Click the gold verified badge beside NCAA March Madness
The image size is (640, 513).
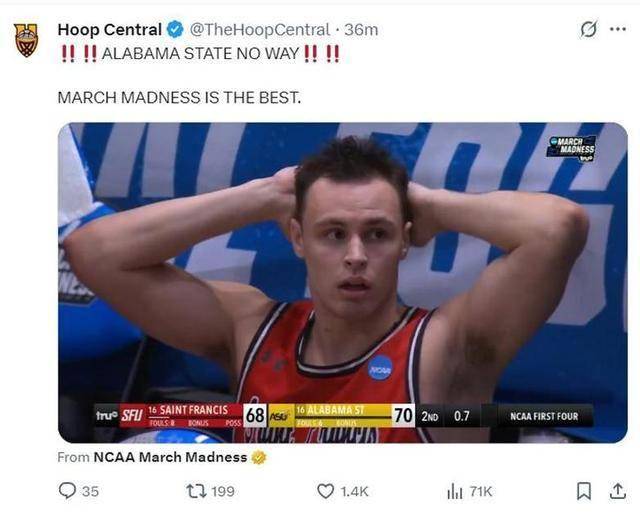point(259,457)
